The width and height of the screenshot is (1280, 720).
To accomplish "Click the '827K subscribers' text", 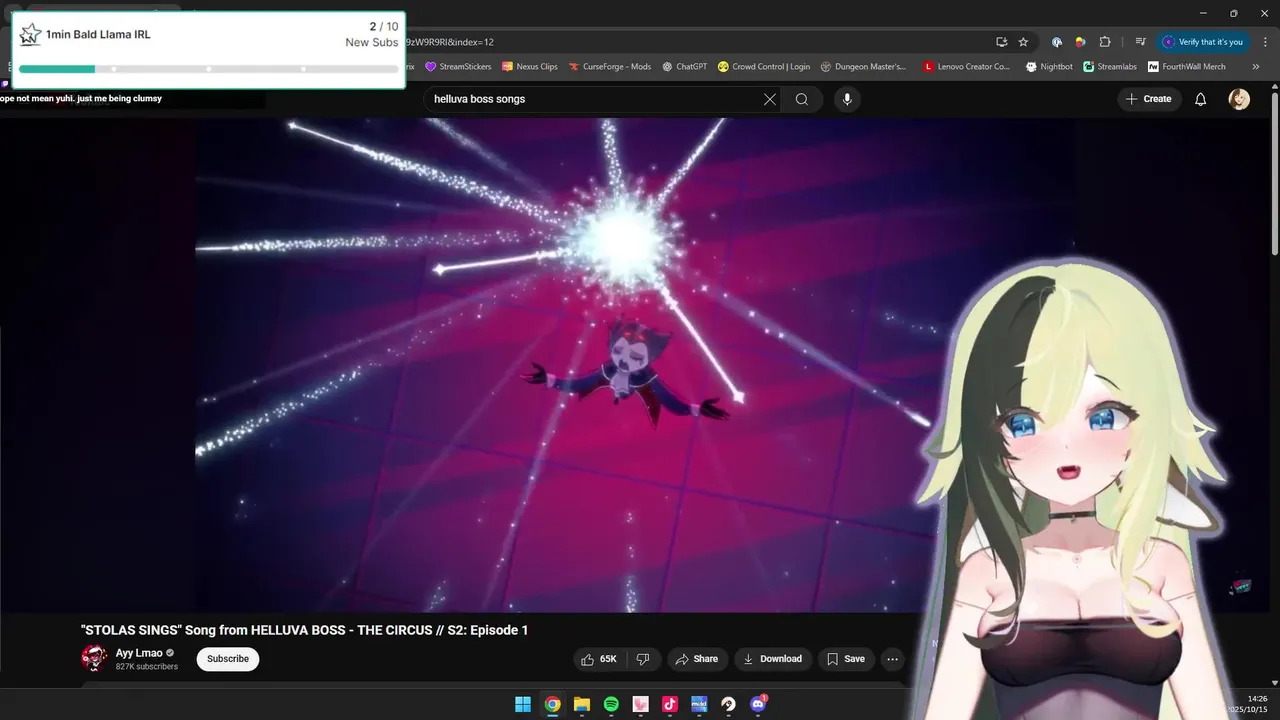I will 147,666.
